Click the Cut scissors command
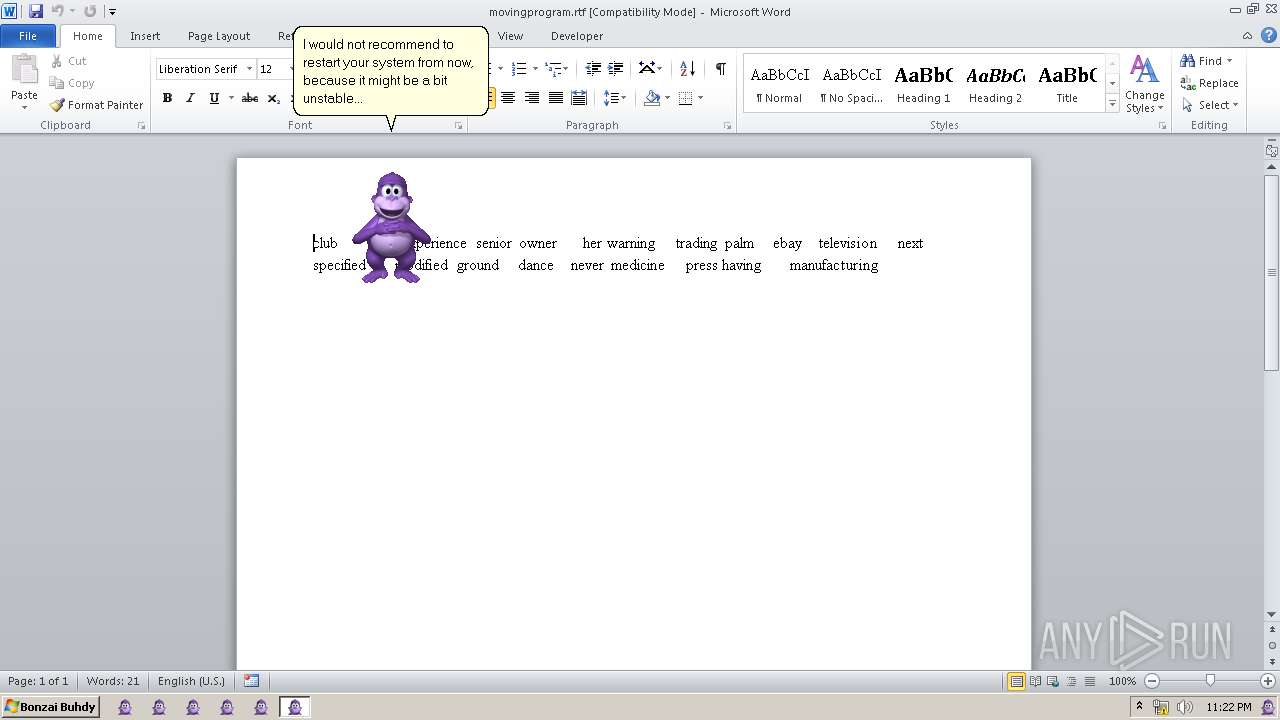 coord(68,61)
